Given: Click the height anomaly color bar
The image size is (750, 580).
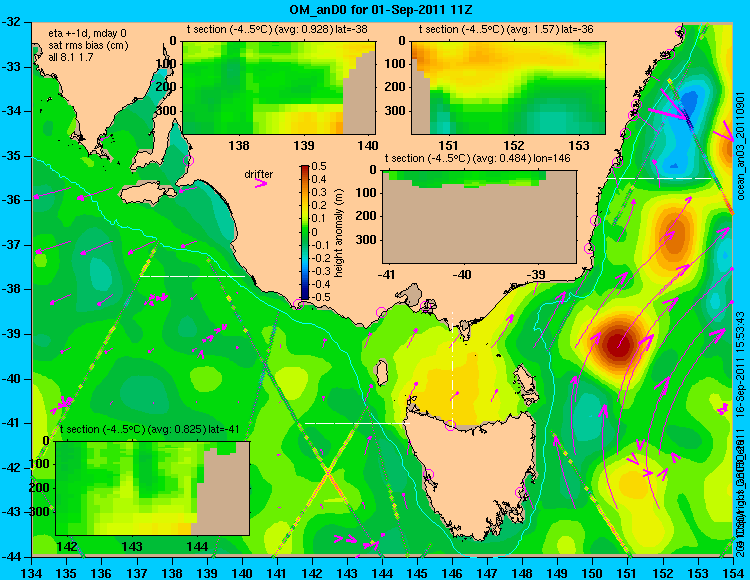Looking at the screenshot, I should [x=305, y=232].
